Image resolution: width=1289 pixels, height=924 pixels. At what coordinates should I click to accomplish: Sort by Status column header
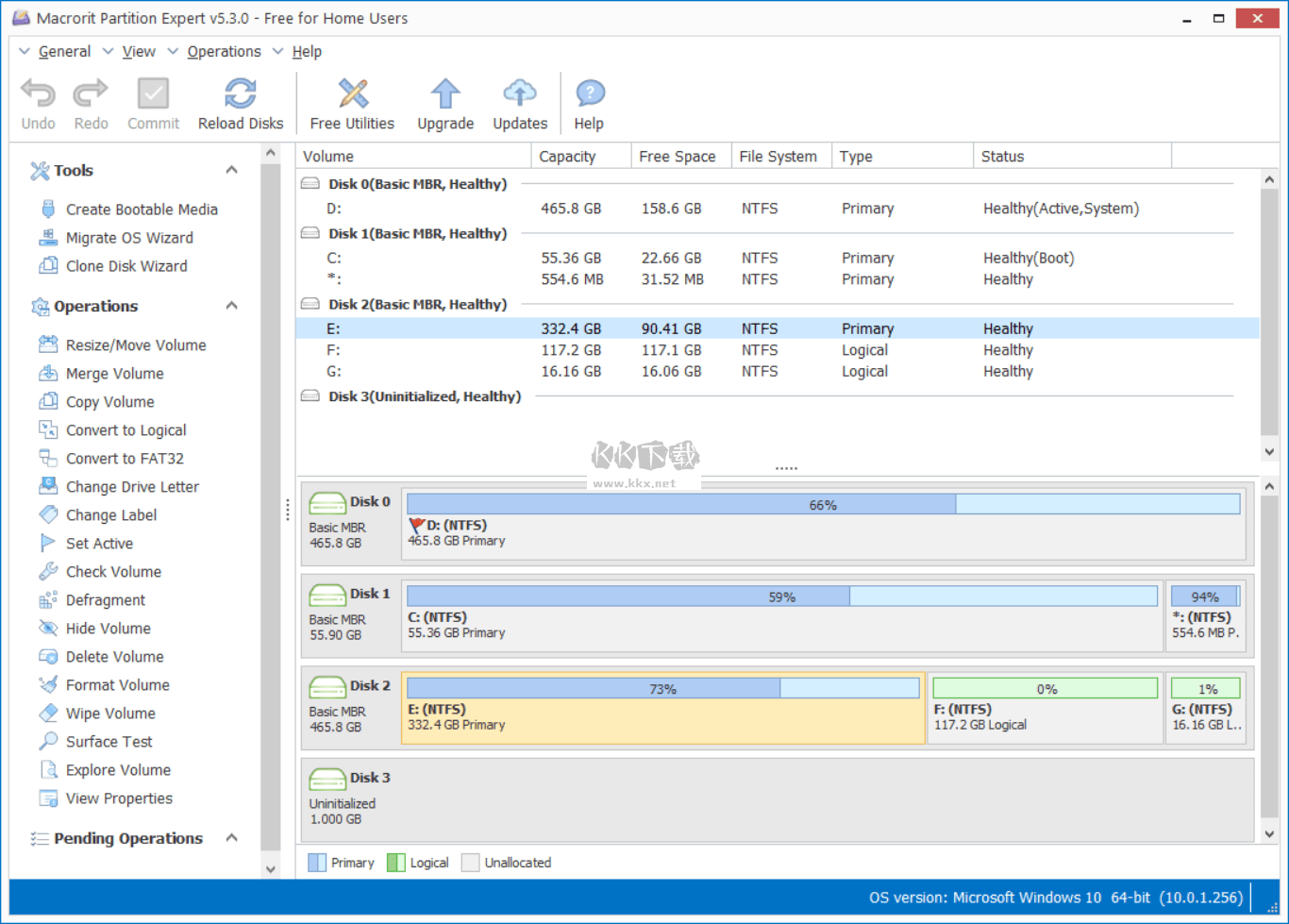1072,157
